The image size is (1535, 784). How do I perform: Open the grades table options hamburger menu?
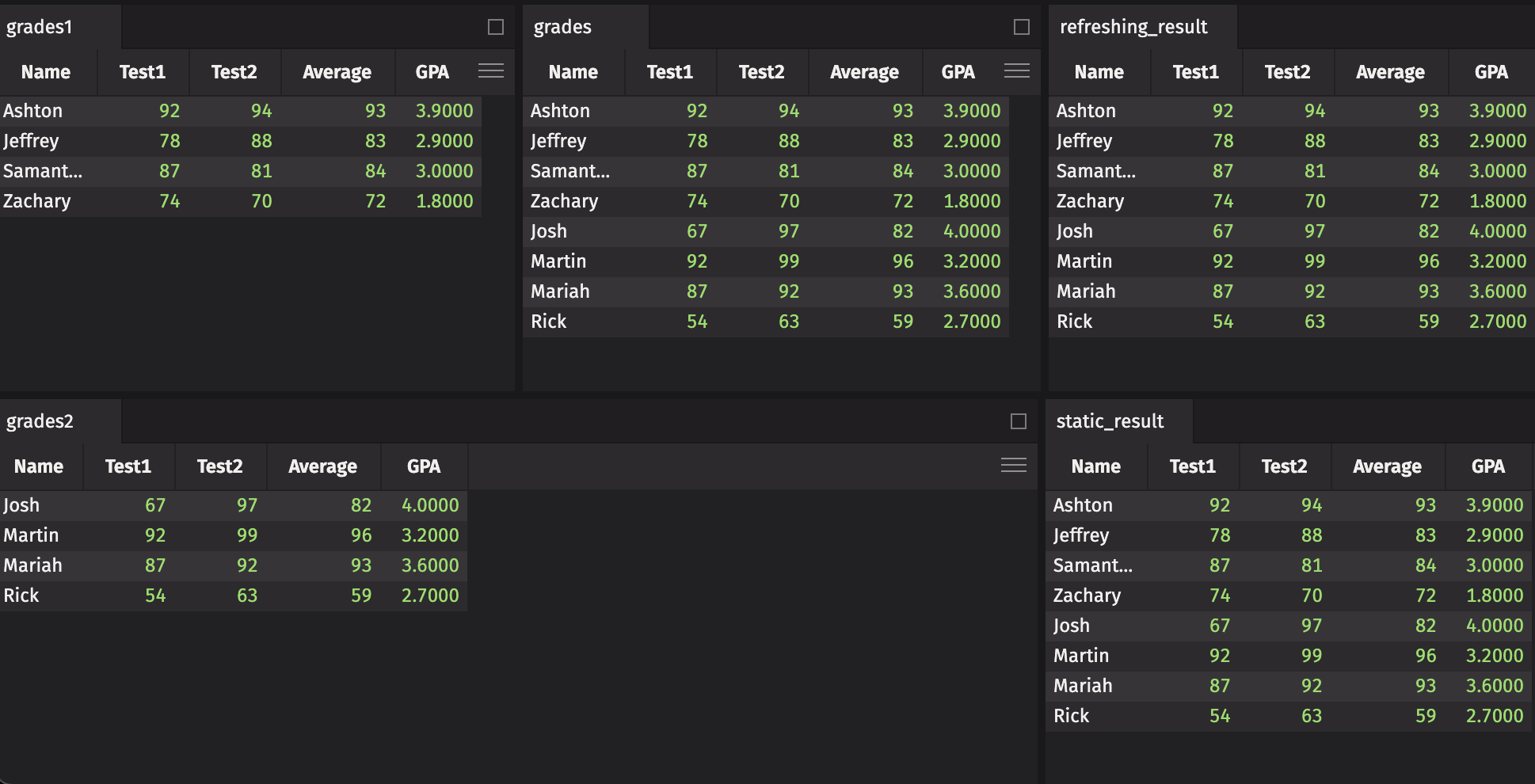pos(1017,71)
